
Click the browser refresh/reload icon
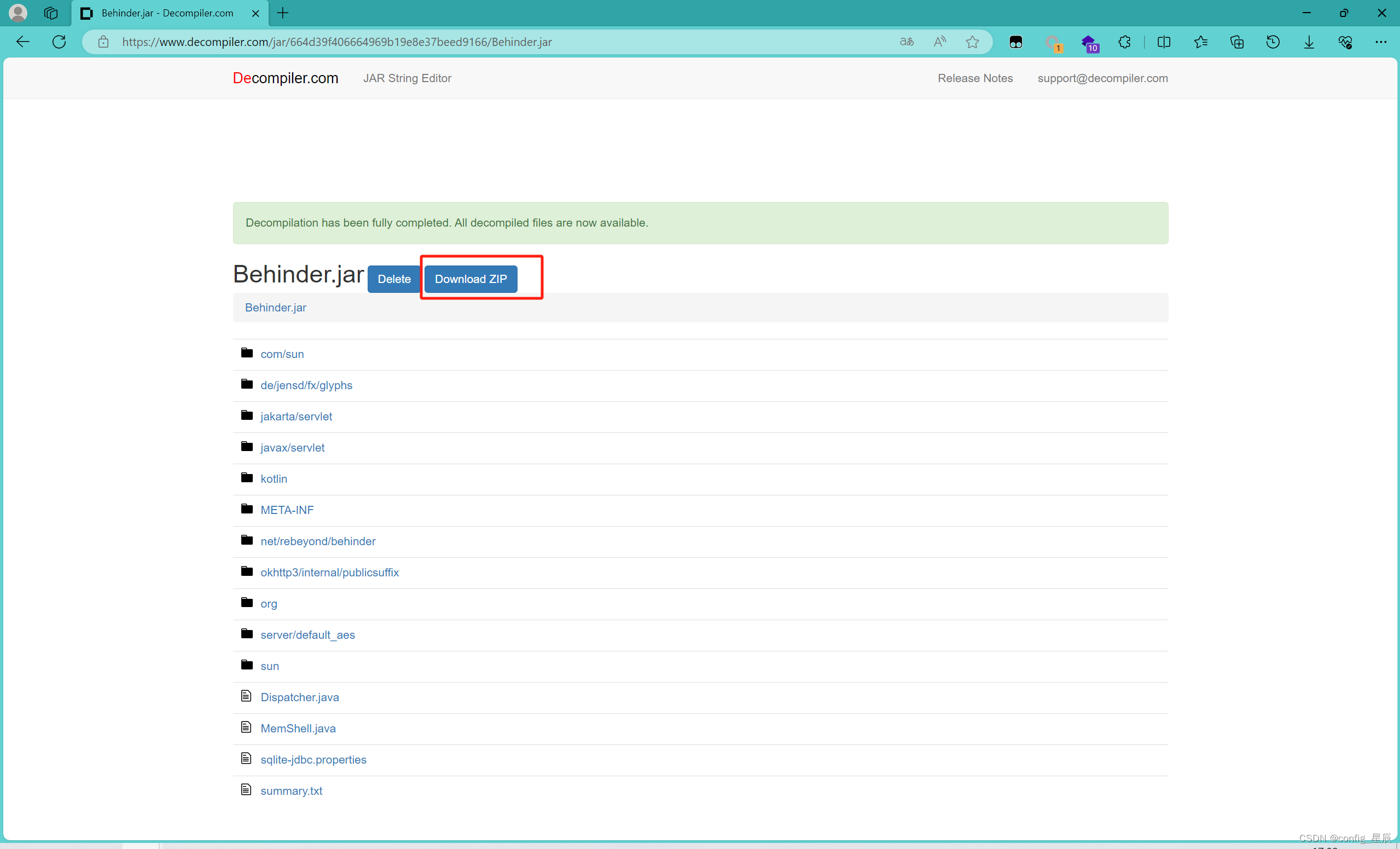pos(60,42)
